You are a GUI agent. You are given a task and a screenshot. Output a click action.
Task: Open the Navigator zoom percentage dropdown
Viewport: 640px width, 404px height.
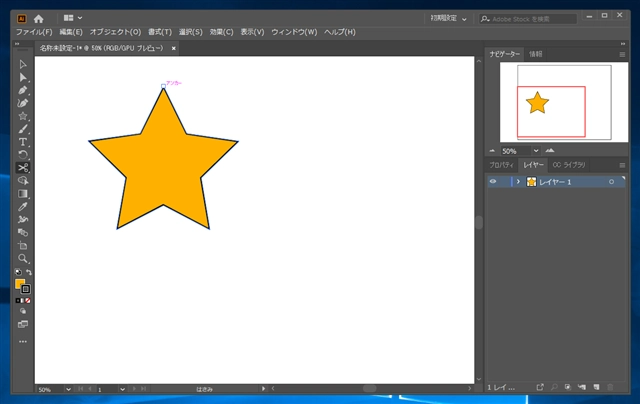tap(536, 151)
